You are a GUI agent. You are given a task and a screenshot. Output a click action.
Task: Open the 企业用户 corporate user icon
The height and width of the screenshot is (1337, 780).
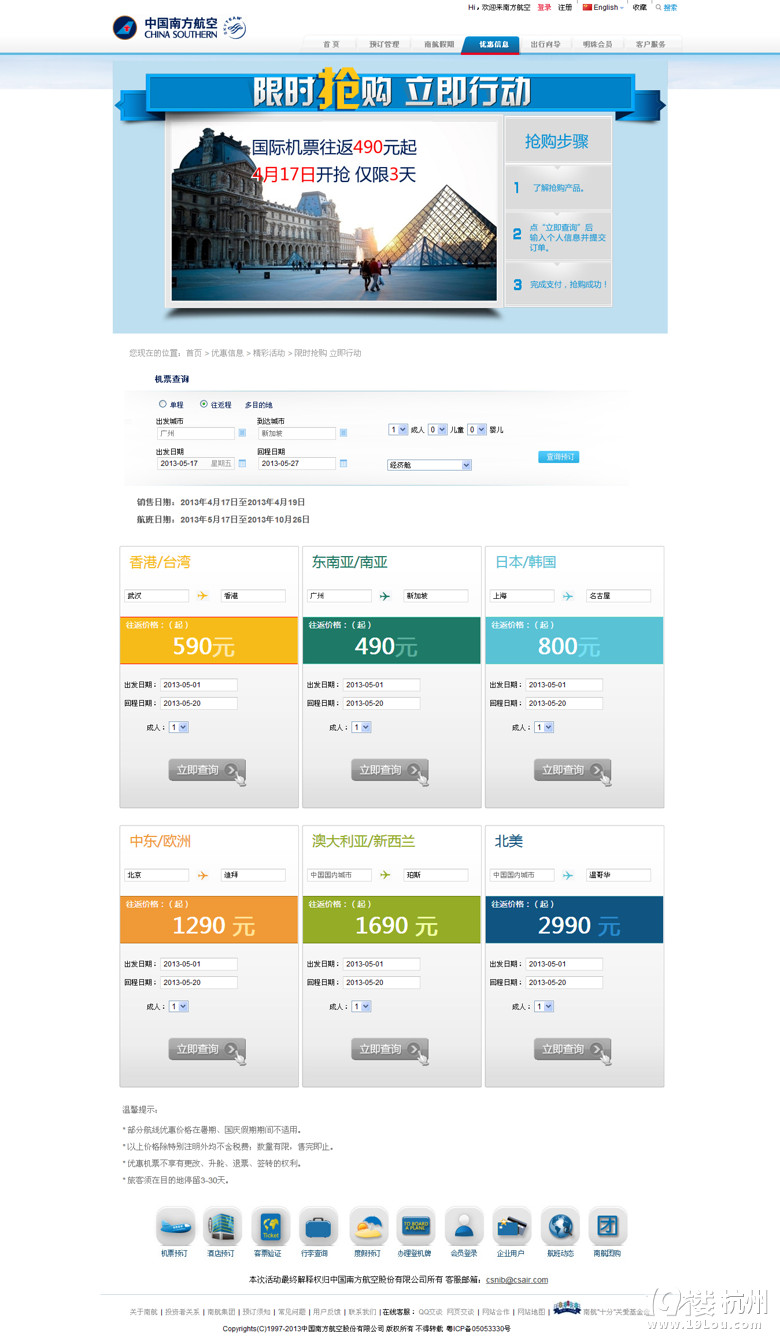point(511,1226)
